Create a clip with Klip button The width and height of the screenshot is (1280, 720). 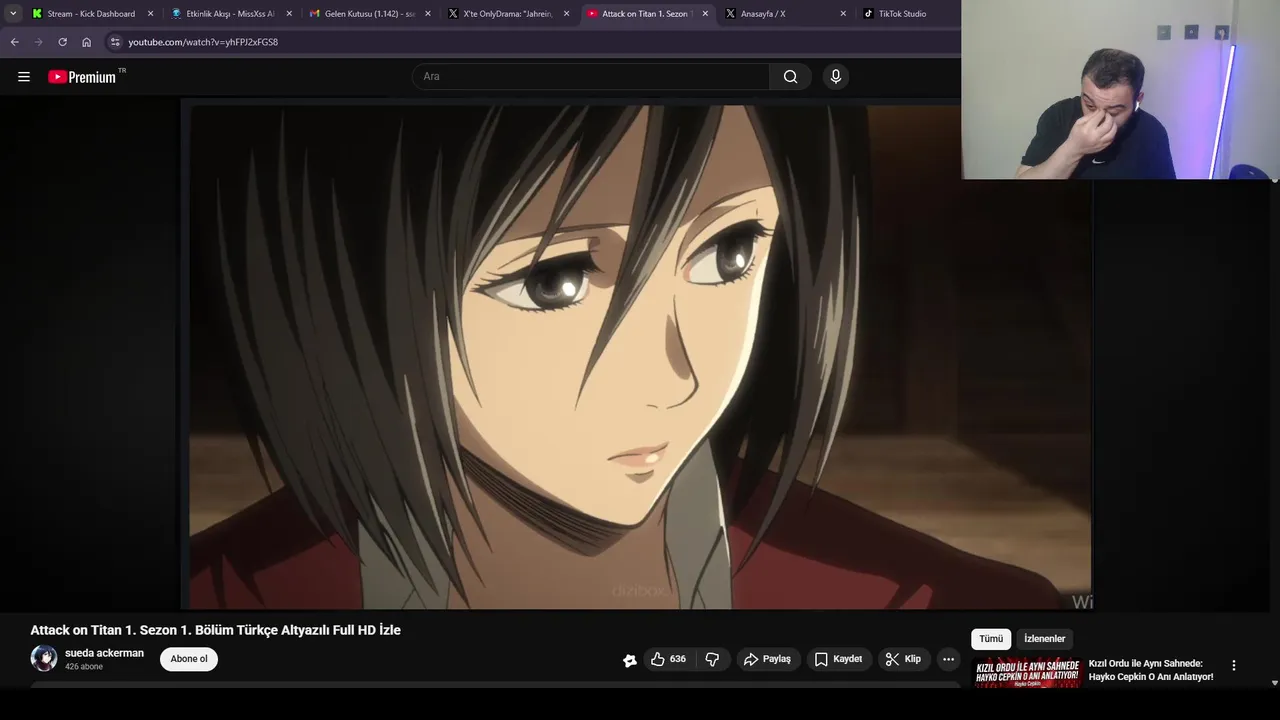903,659
